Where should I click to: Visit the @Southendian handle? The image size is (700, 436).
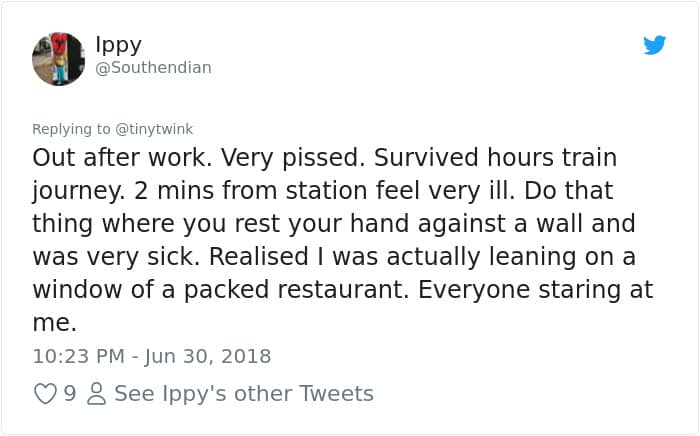[x=153, y=68]
